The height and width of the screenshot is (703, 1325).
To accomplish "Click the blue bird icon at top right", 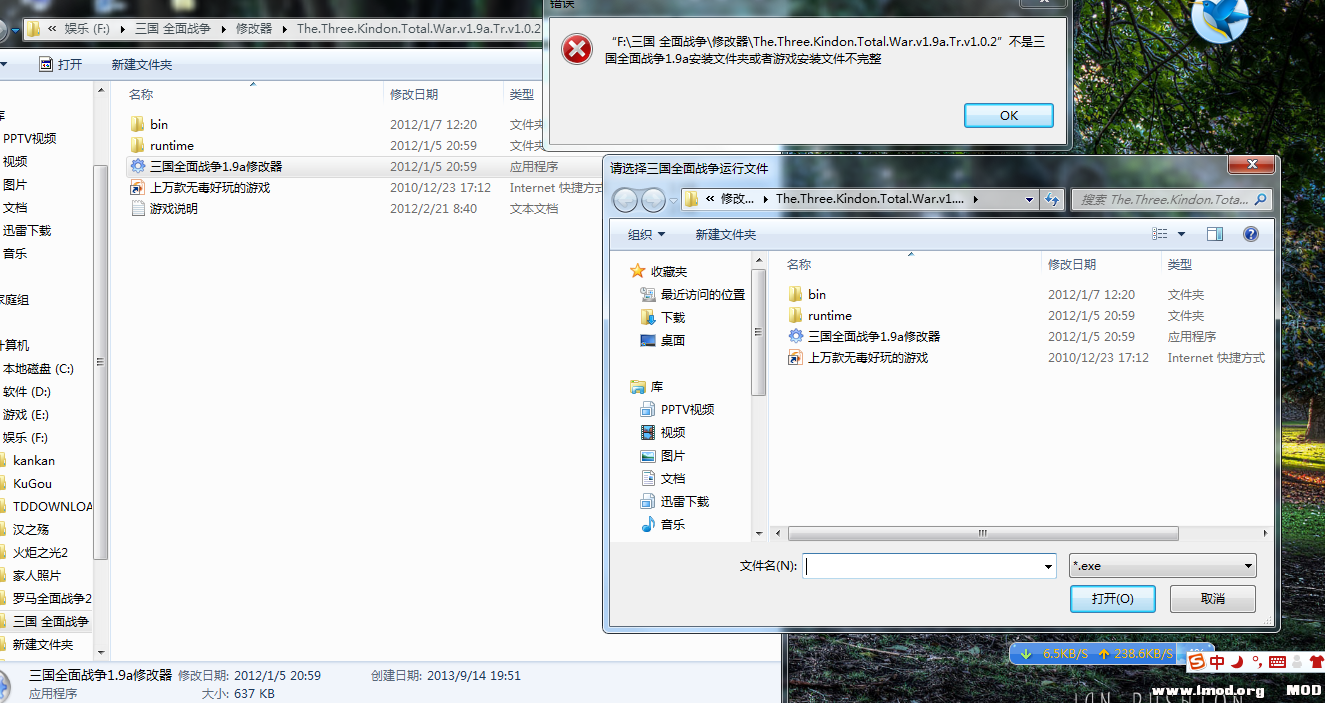I will click(1222, 24).
